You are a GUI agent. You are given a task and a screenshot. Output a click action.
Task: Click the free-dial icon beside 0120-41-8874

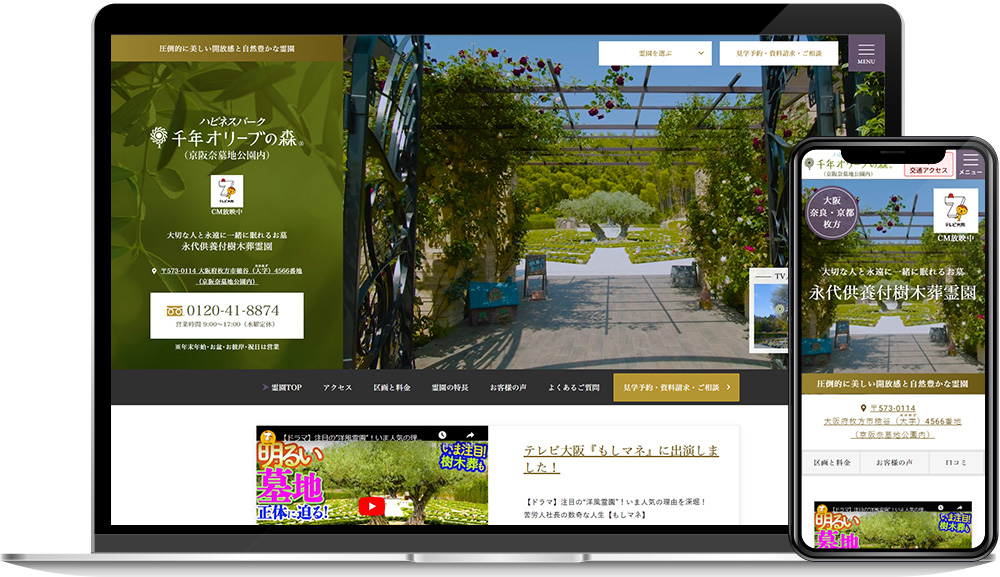coord(175,311)
